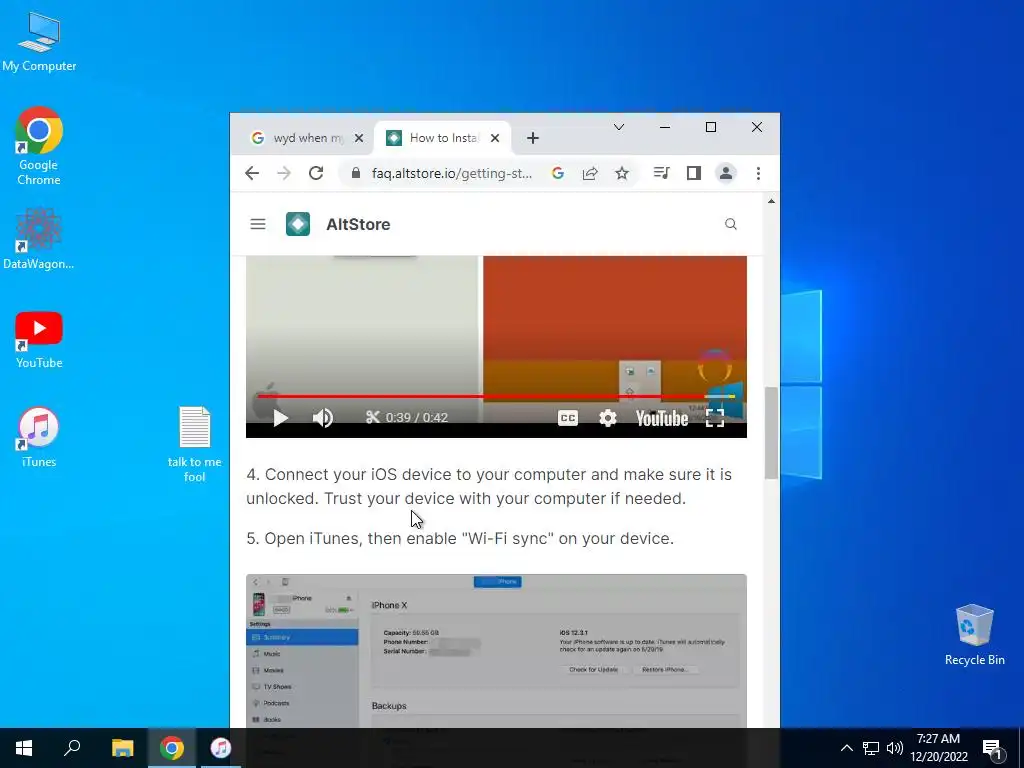Mute the video with the speaker icon
The height and width of the screenshot is (768, 1024).
[323, 418]
